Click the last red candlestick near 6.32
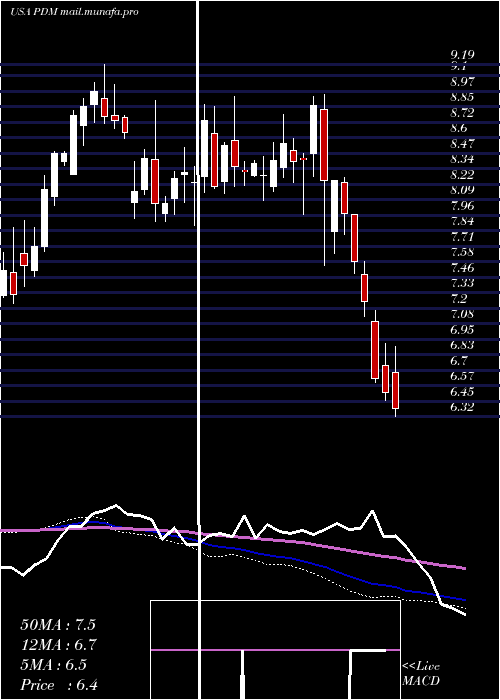The height and width of the screenshot is (700, 500). pyautogui.click(x=395, y=390)
